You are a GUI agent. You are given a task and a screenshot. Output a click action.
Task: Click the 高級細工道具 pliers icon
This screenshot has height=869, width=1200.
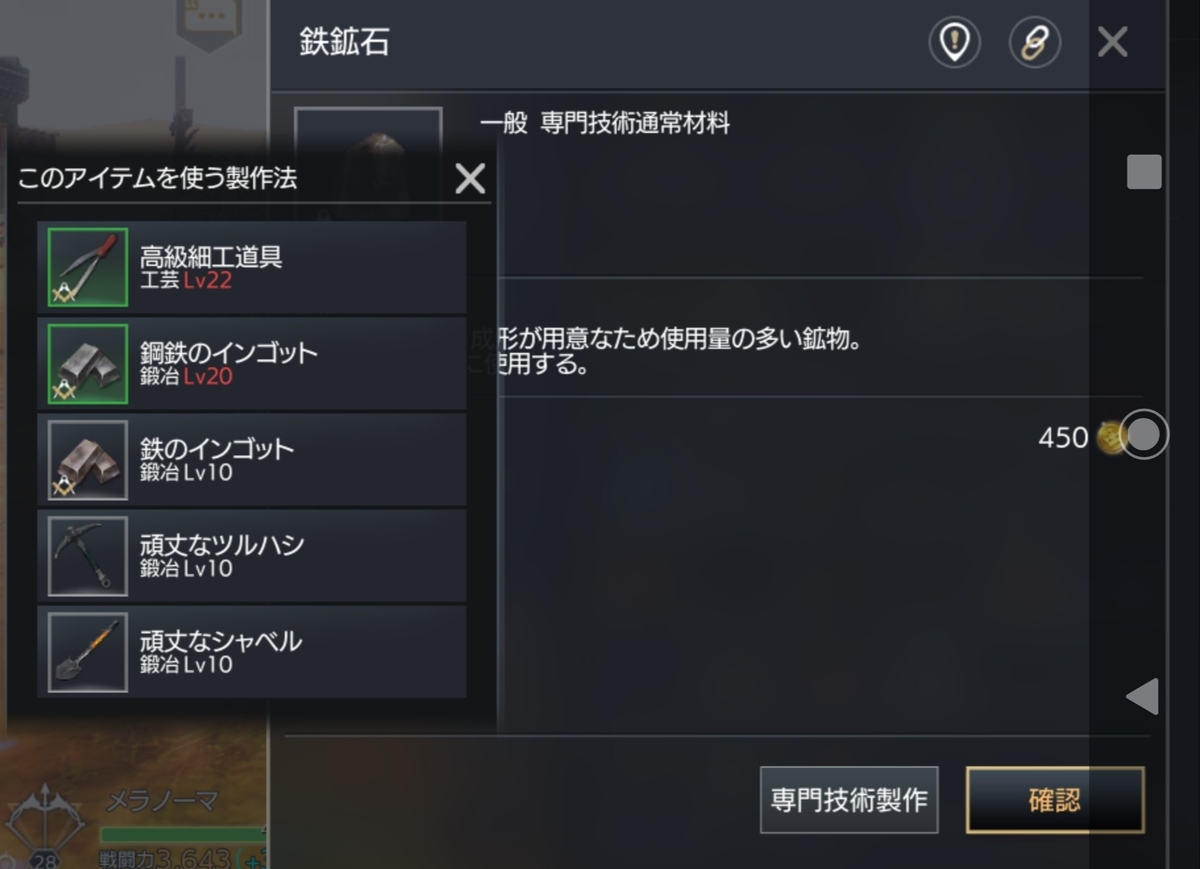point(88,267)
